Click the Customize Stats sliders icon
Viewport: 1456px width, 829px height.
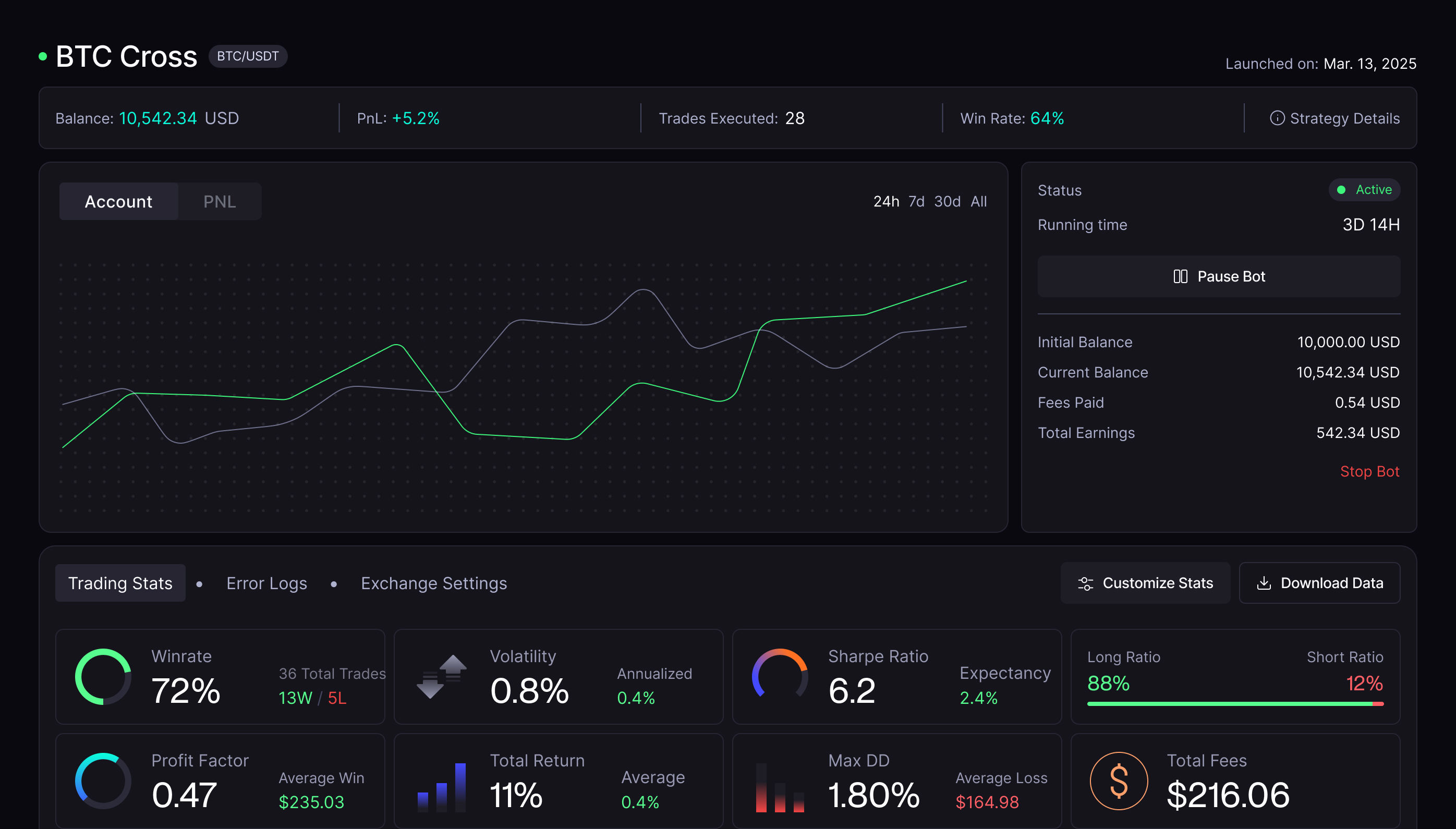(x=1085, y=583)
